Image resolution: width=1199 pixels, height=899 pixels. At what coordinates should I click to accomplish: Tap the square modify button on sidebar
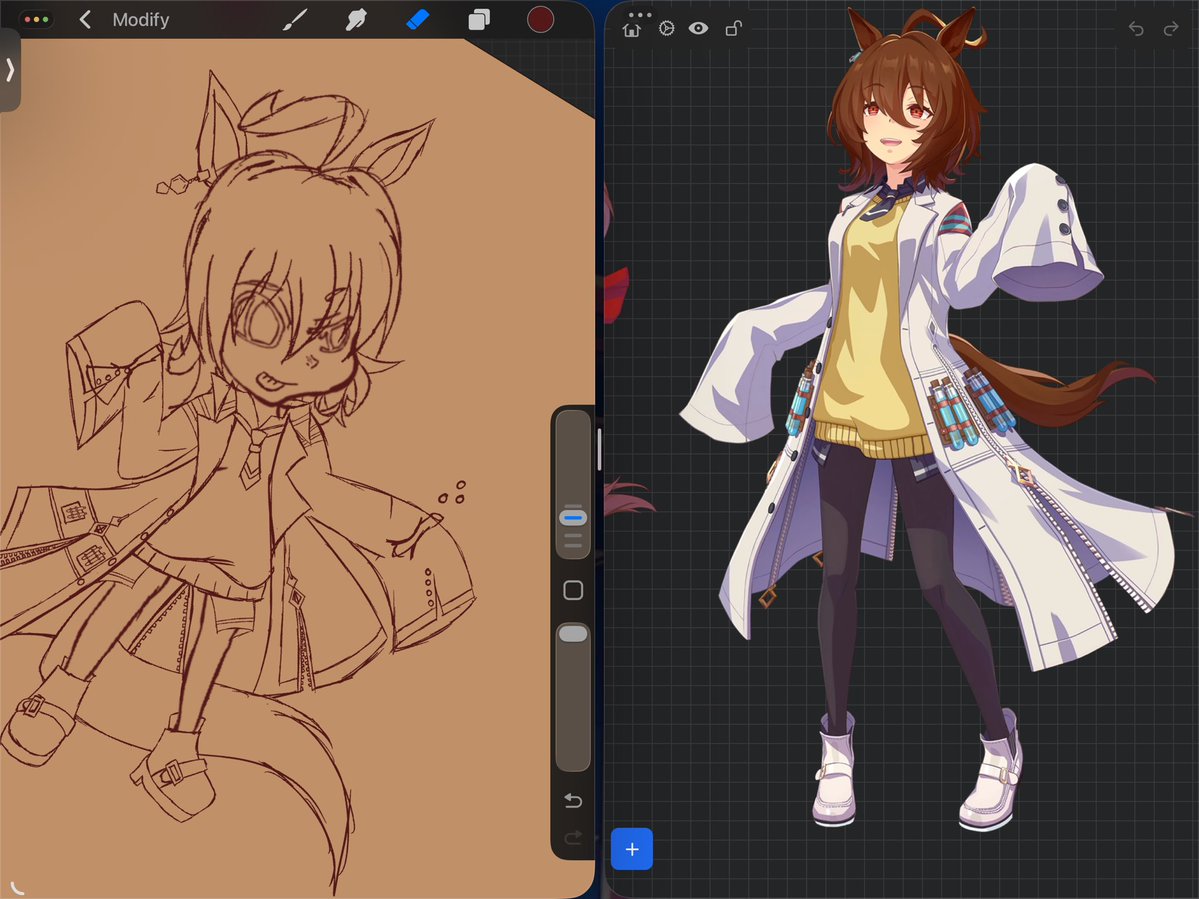pos(573,590)
